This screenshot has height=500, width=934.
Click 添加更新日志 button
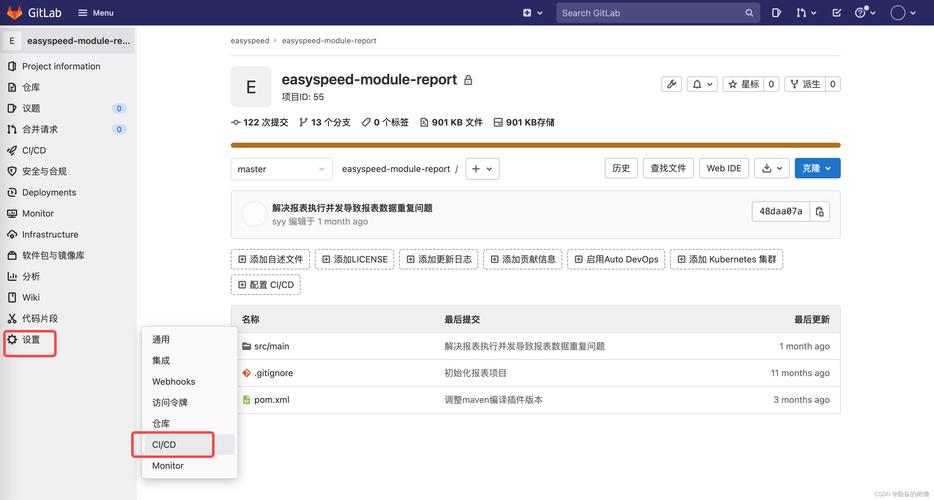click(439, 259)
